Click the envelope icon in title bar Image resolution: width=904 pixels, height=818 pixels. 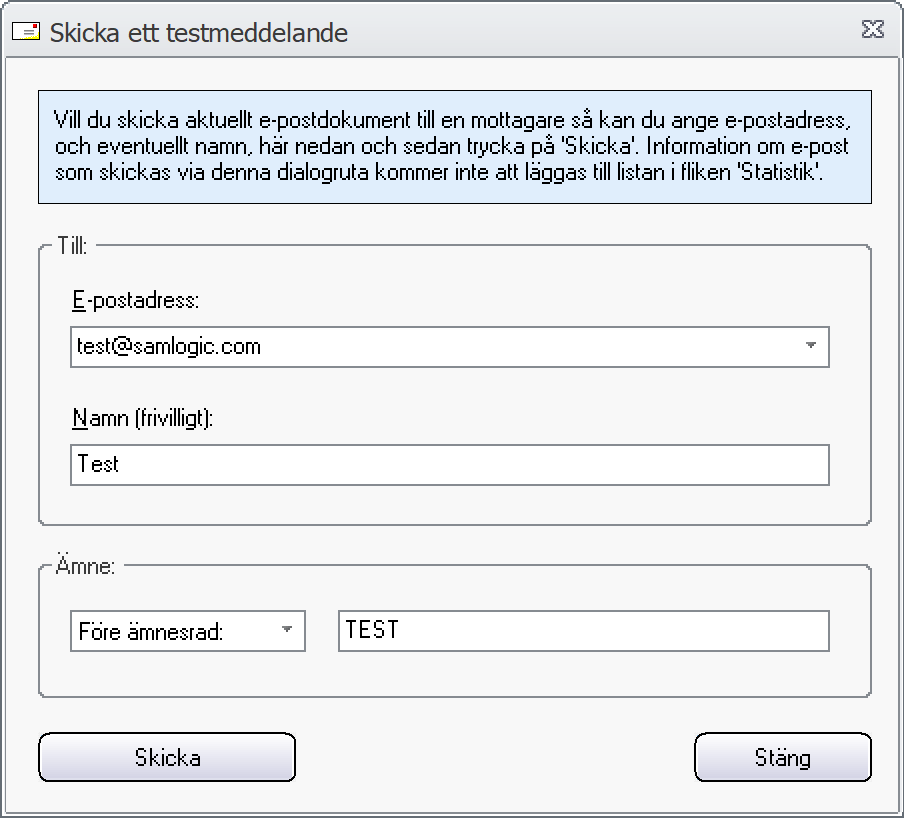coord(26,32)
